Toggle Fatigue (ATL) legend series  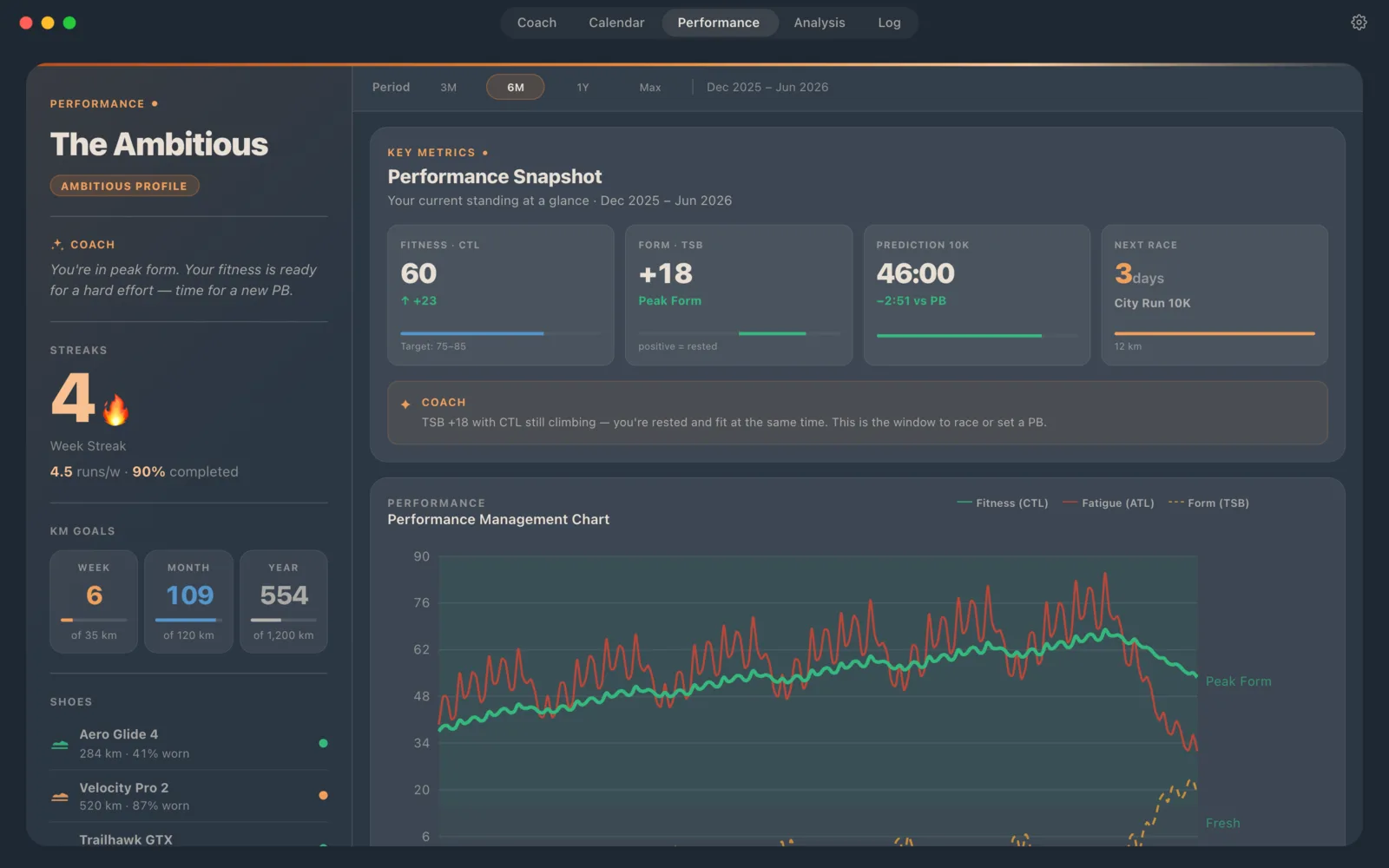click(x=1109, y=503)
